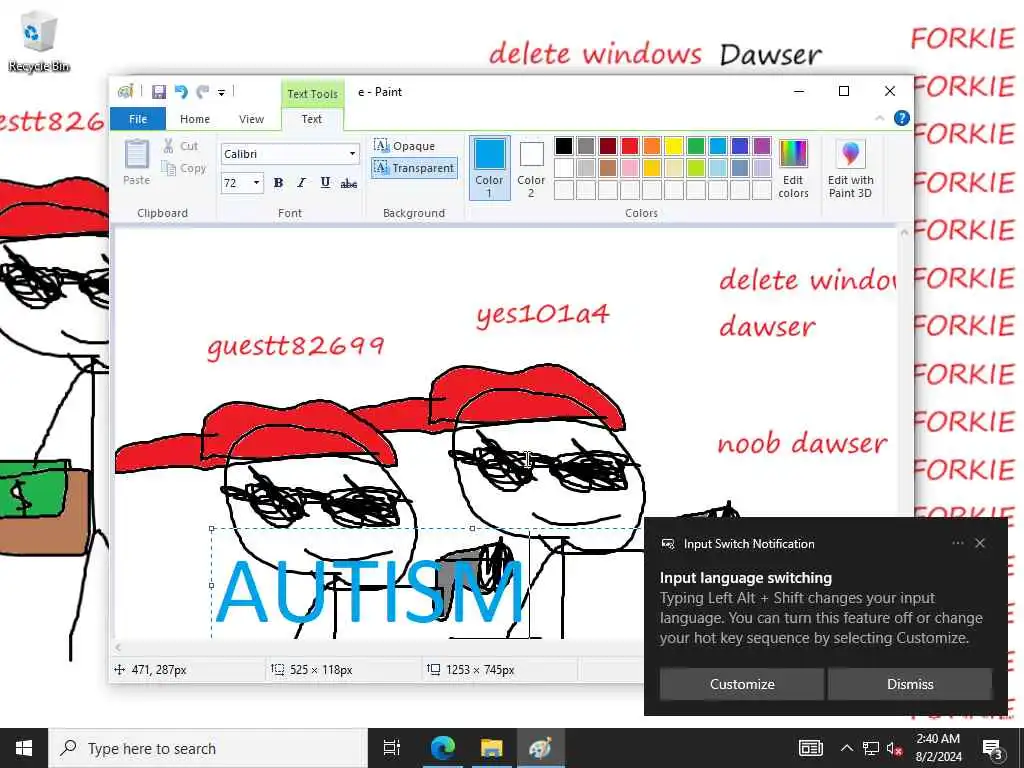Show hidden system tray icons
Image resolution: width=1024 pixels, height=768 pixels.
[846, 748]
